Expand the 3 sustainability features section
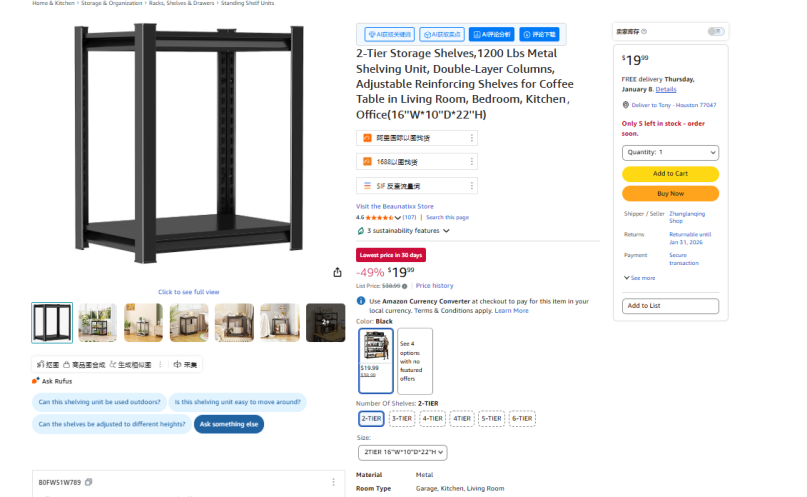This screenshot has width=807, height=497. (404, 230)
